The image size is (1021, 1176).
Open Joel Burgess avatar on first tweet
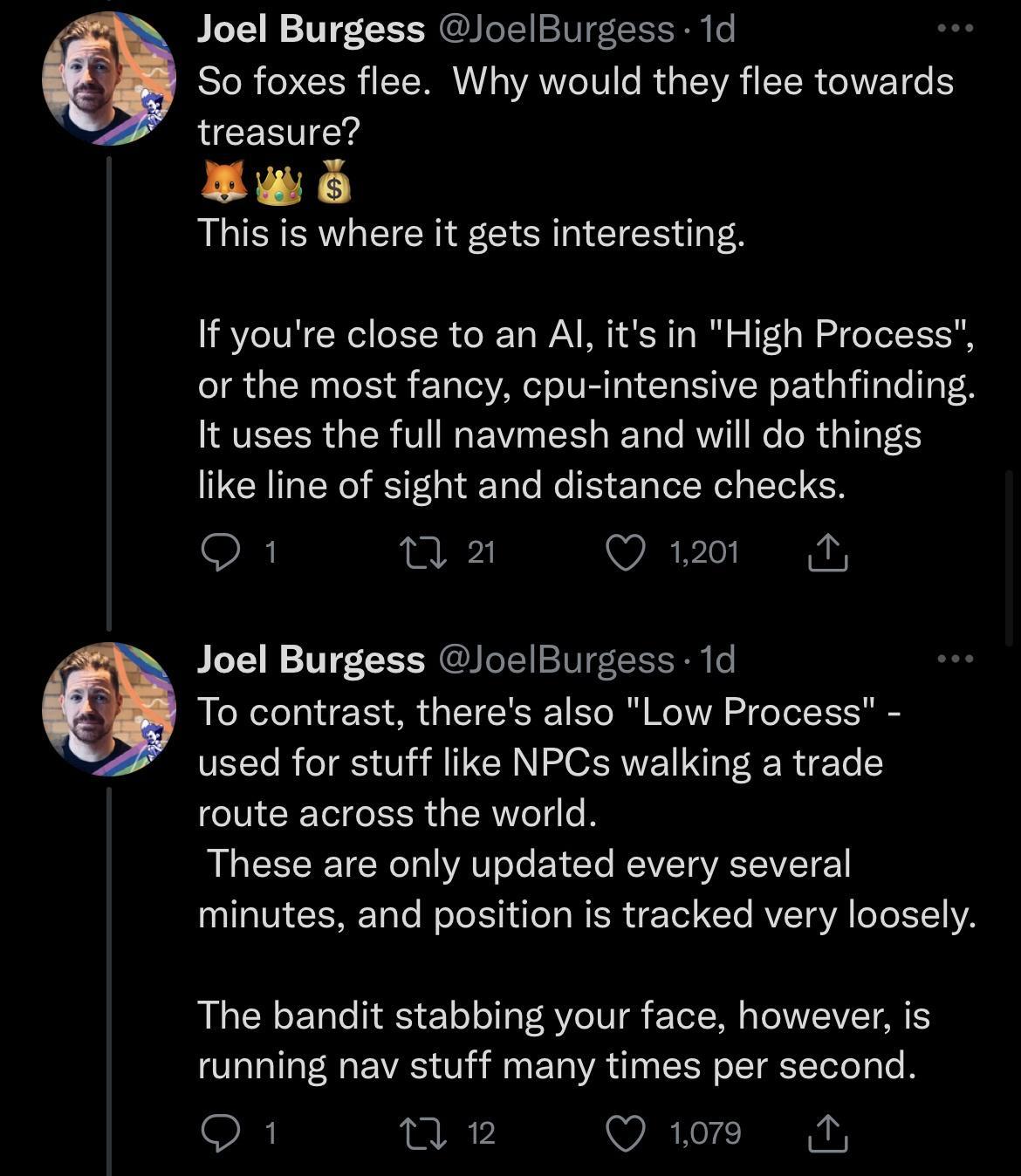coord(108,78)
